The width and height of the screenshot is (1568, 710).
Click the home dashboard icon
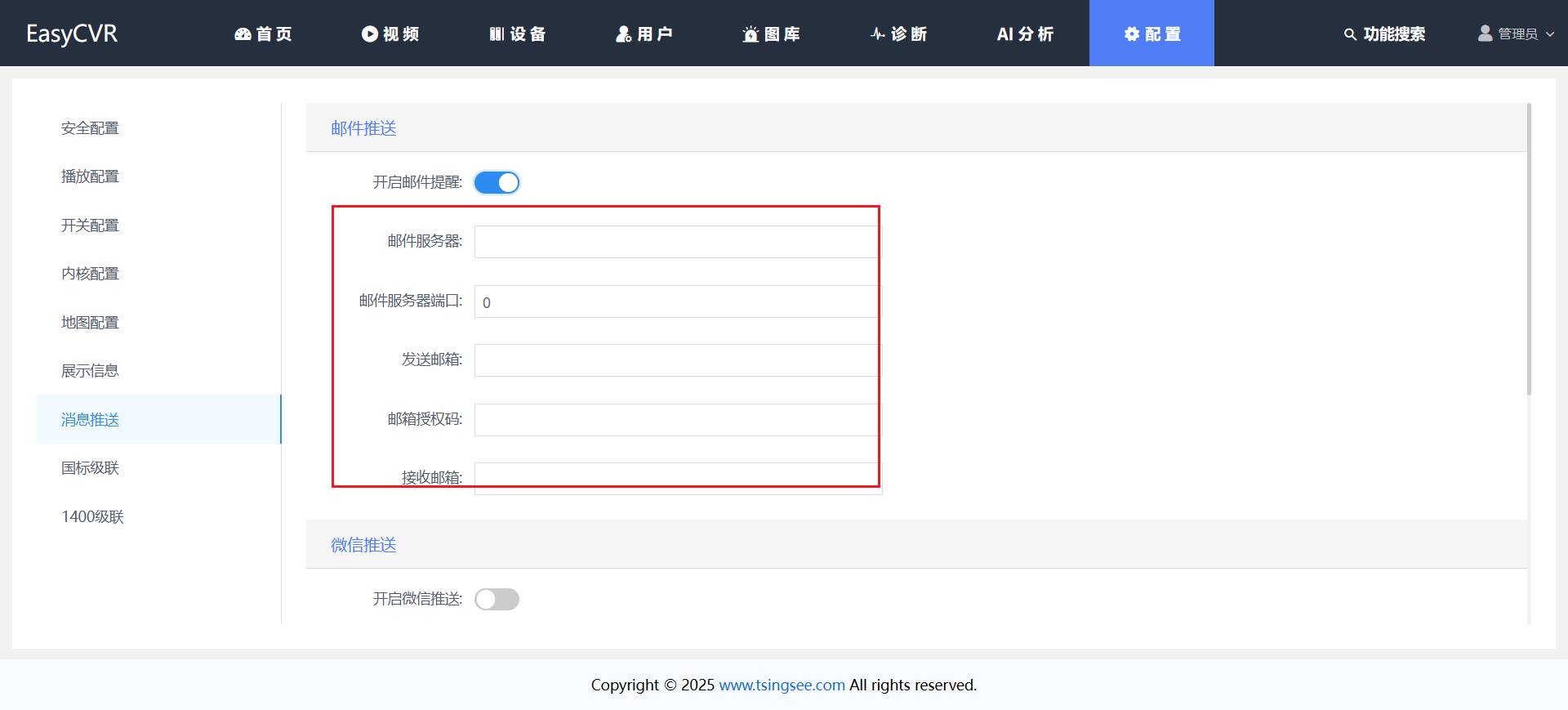coord(243,33)
